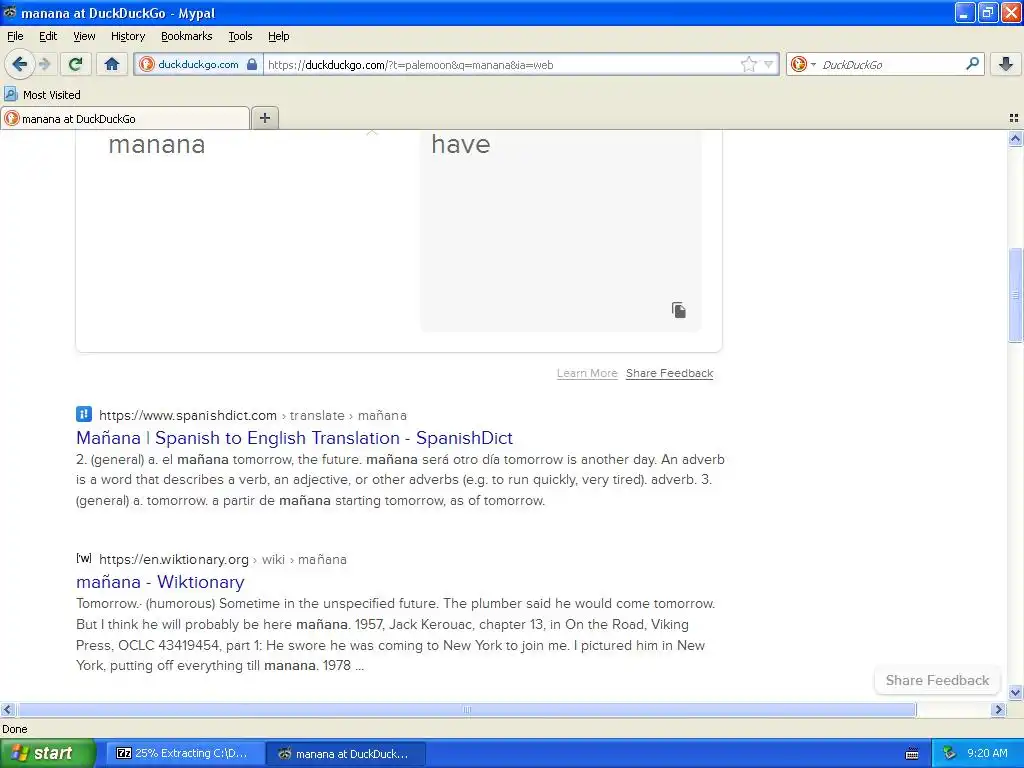Click the system tray network icon
Image resolution: width=1024 pixels, height=768 pixels.
[950, 754]
